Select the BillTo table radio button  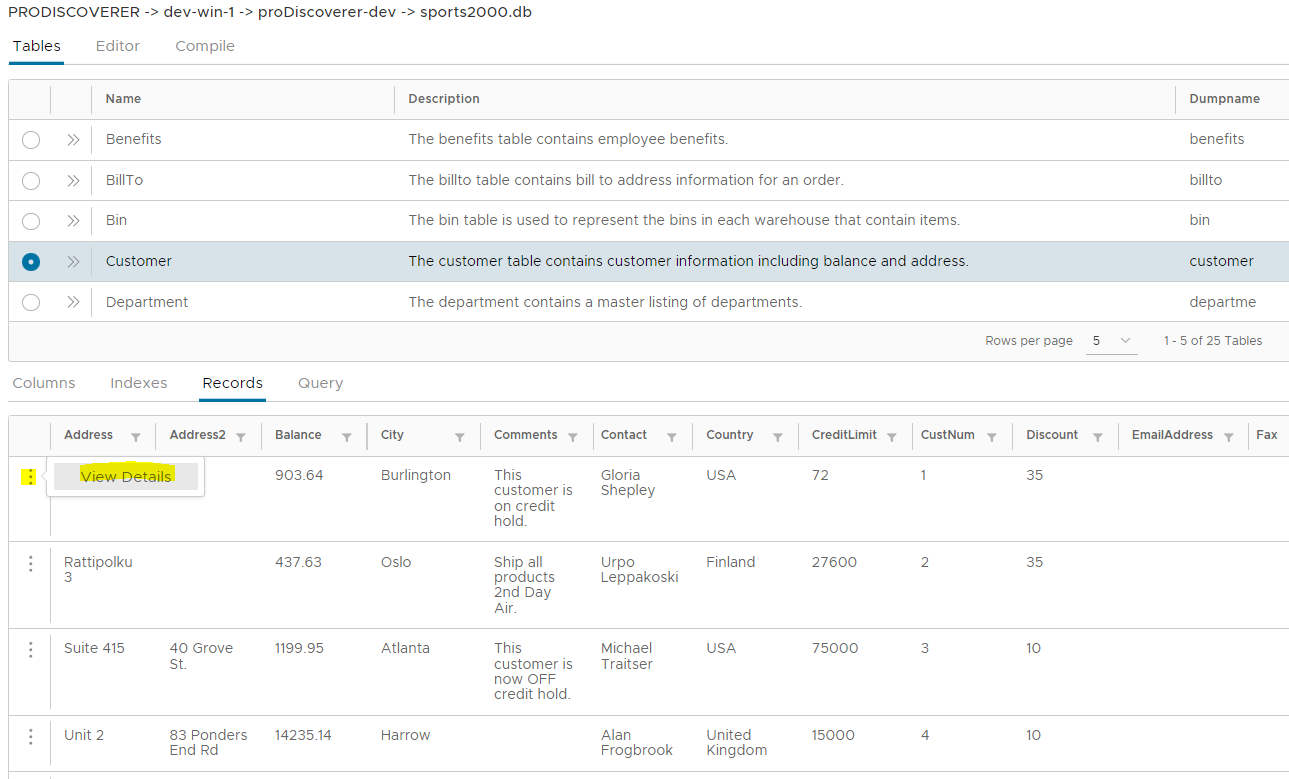(x=30, y=180)
